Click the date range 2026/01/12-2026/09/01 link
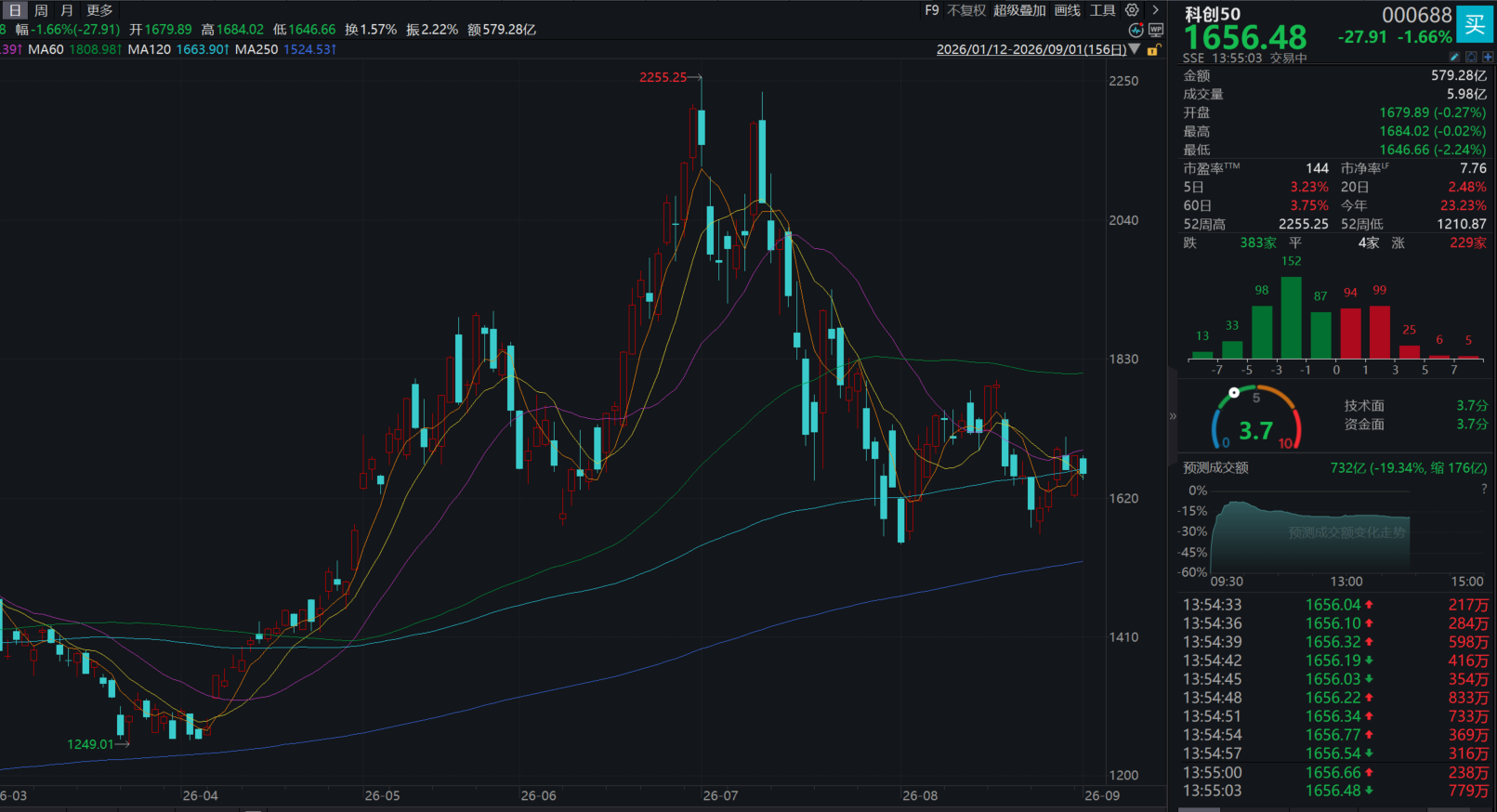The height and width of the screenshot is (812, 1497). tap(1031, 49)
